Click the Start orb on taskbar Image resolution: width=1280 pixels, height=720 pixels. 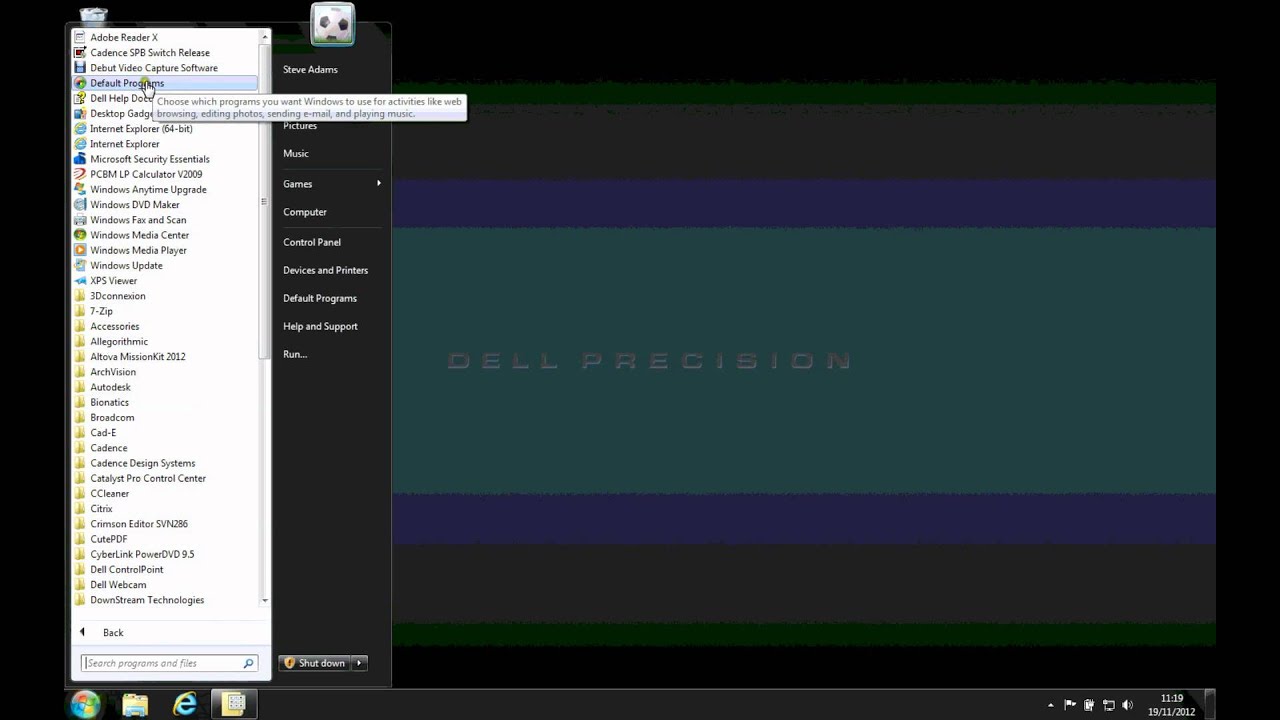tap(85, 704)
